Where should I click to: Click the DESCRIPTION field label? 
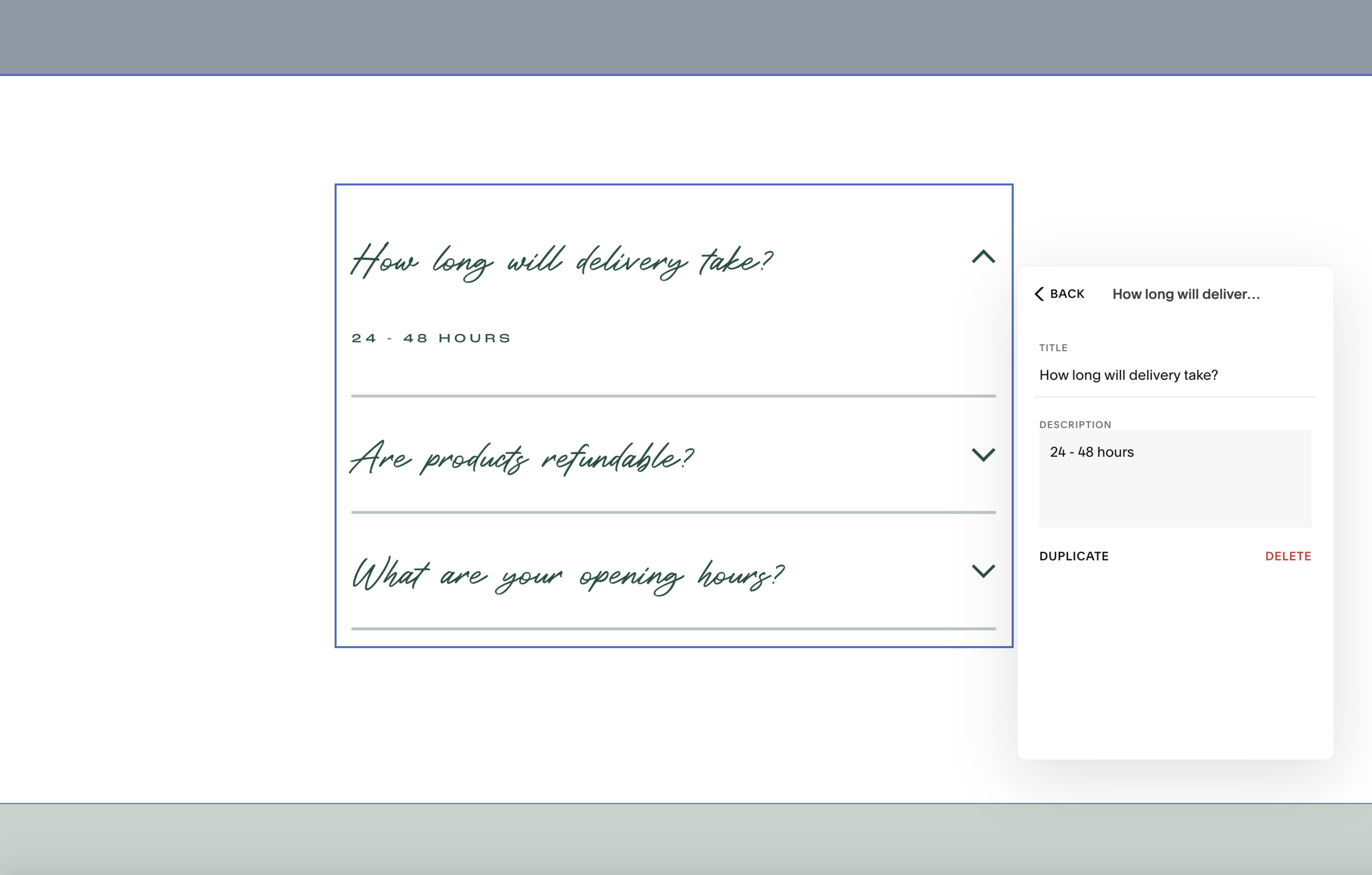(1075, 425)
